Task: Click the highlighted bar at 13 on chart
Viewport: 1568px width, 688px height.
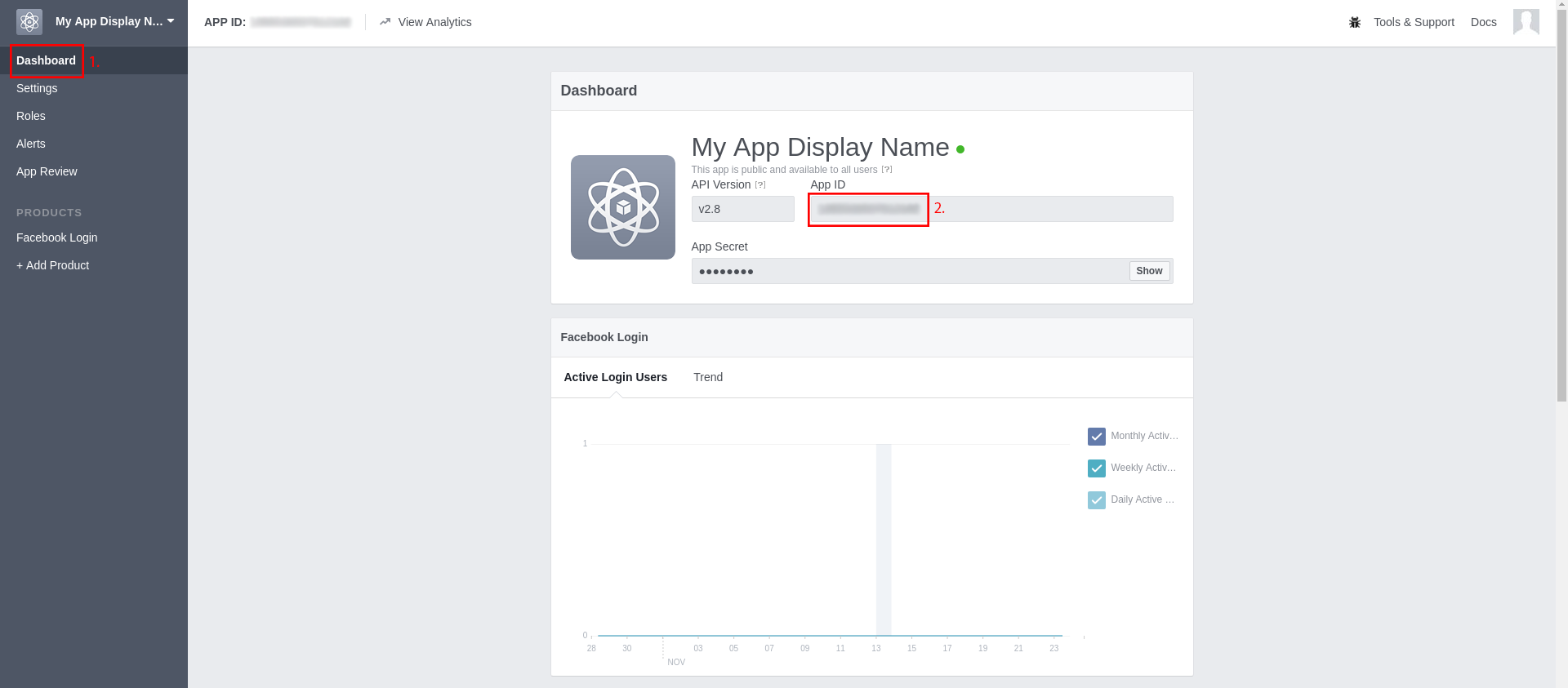Action: click(x=884, y=539)
